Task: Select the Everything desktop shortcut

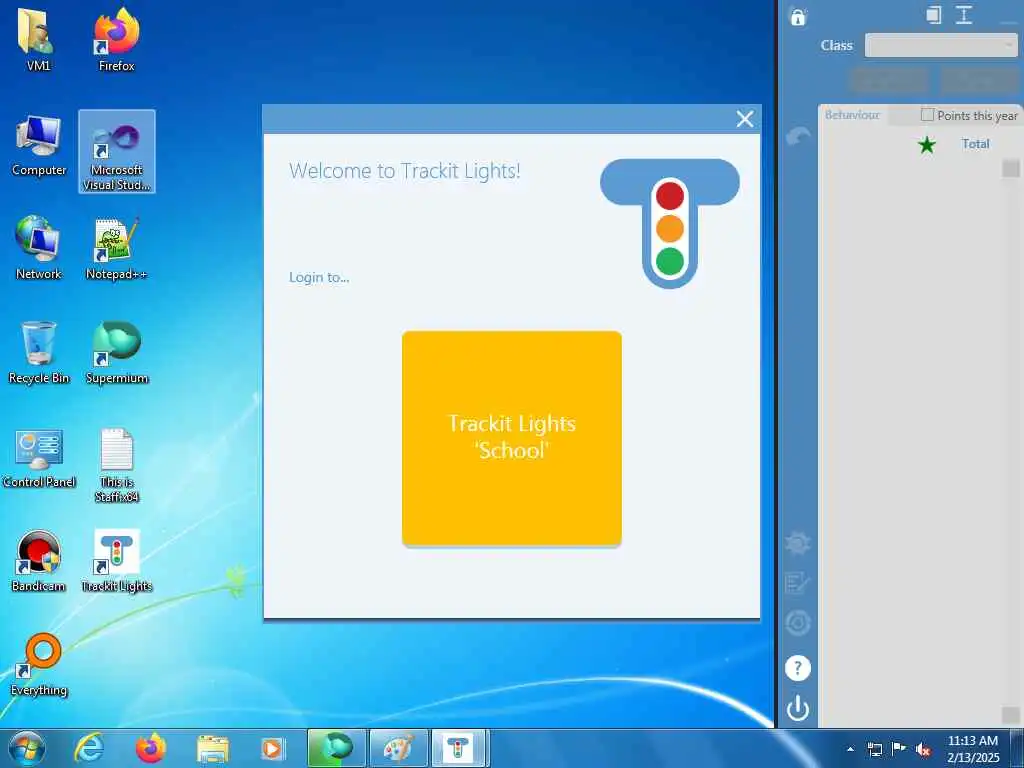Action: 39,664
